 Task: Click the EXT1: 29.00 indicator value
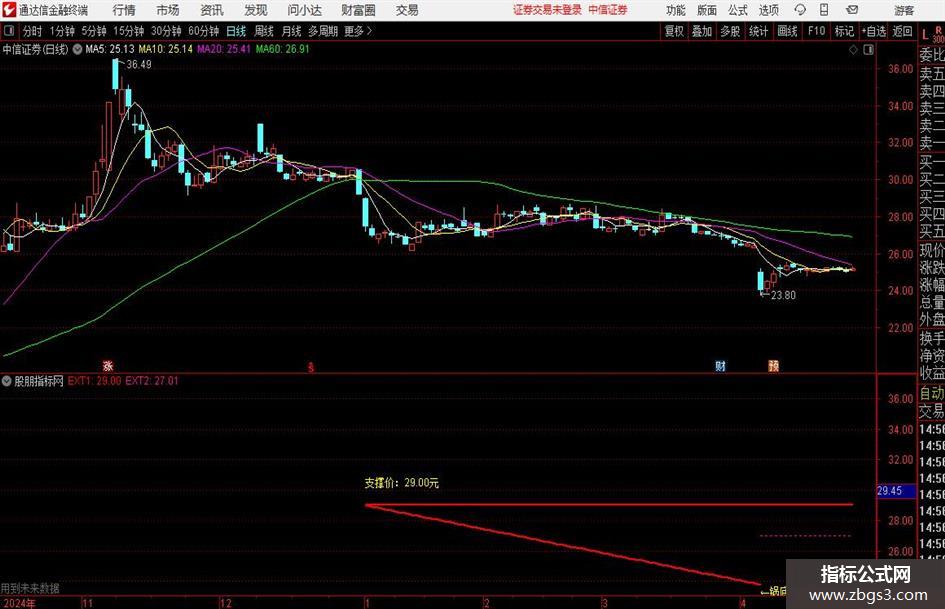pyautogui.click(x=94, y=381)
